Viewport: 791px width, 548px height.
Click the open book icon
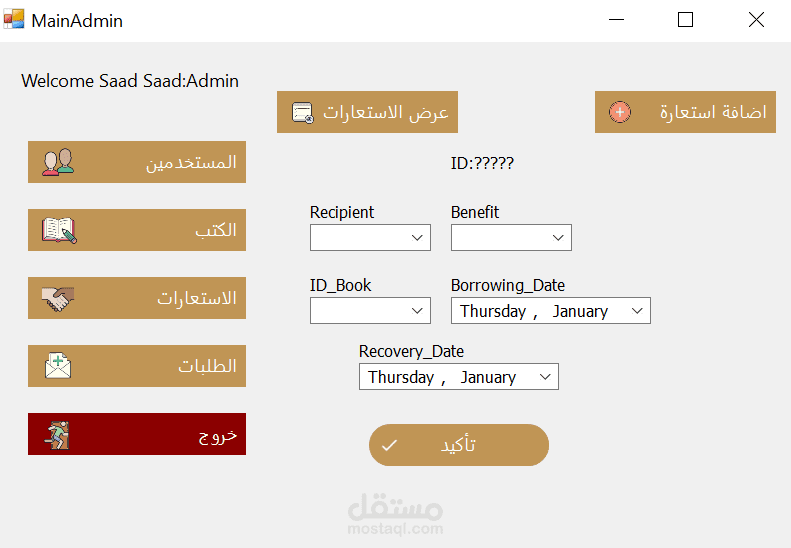[x=59, y=230]
